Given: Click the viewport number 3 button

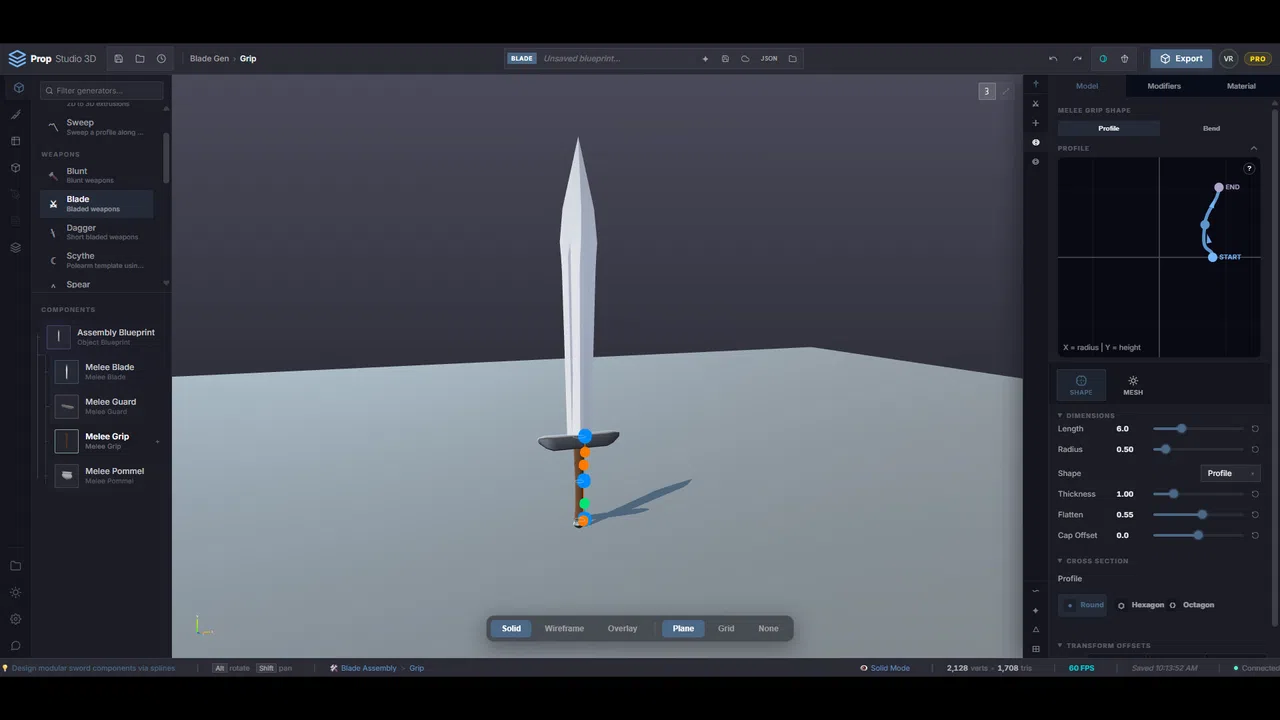Looking at the screenshot, I should [x=986, y=91].
